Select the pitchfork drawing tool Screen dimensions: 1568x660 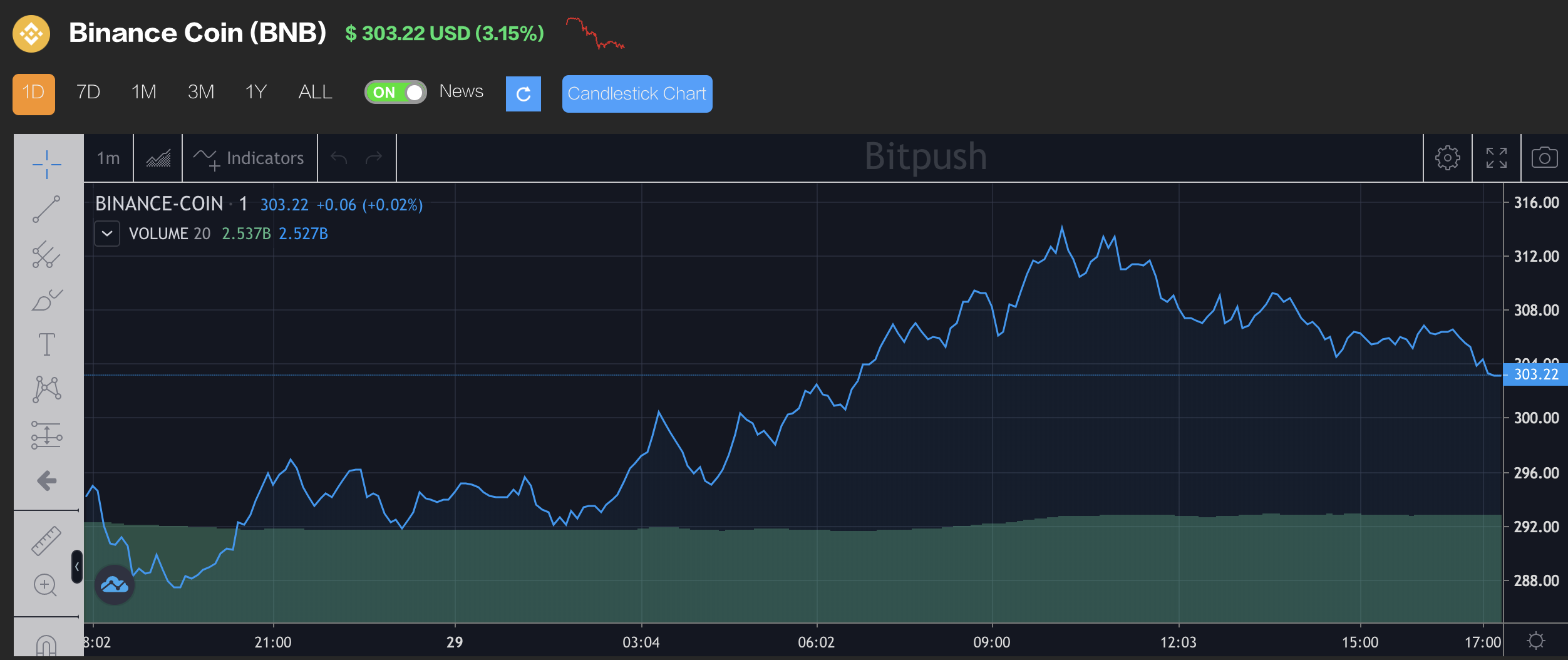click(46, 255)
